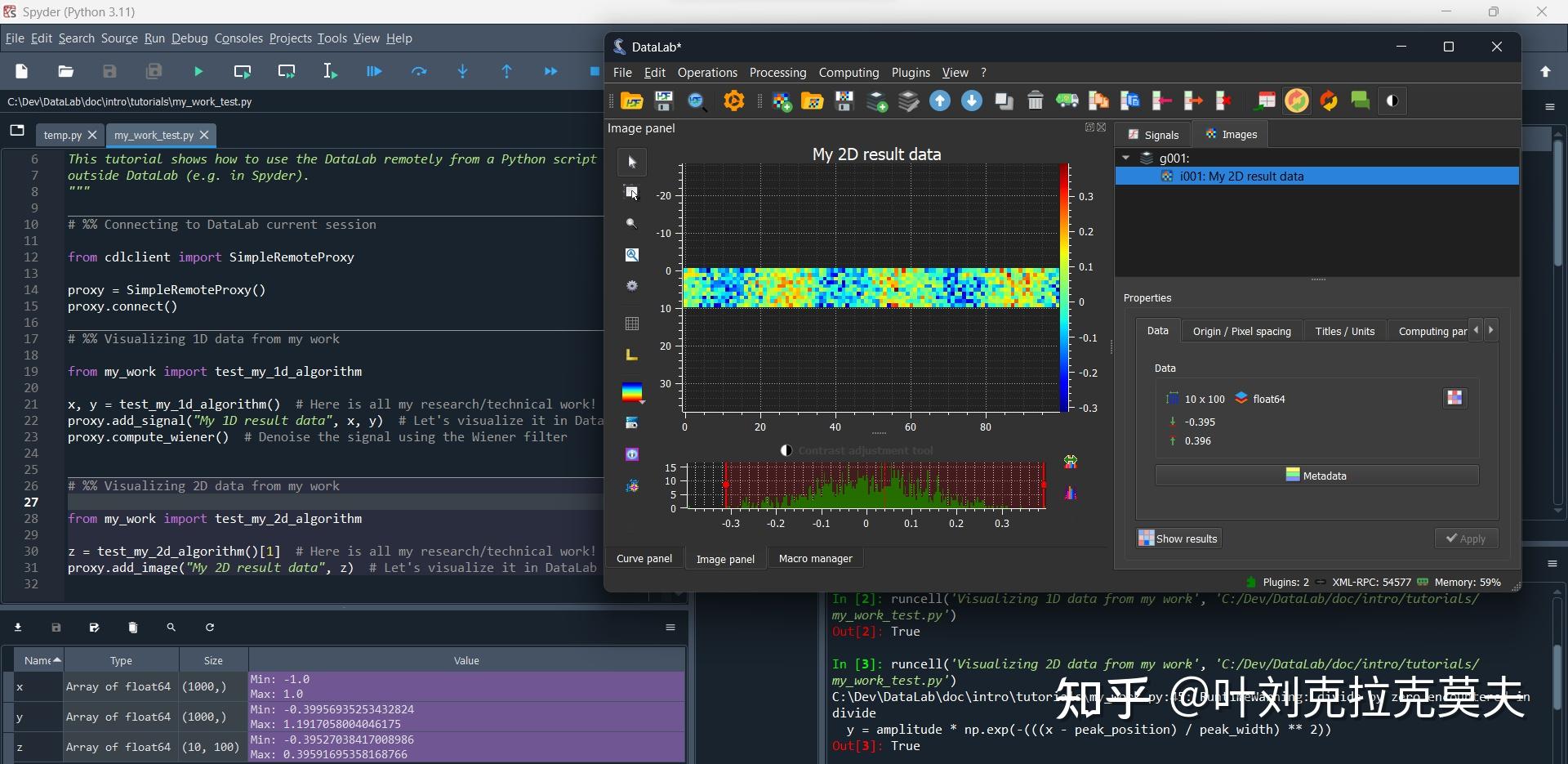This screenshot has width=1568, height=764.
Task: Move selected object down with blue arrow
Action: click(x=972, y=101)
